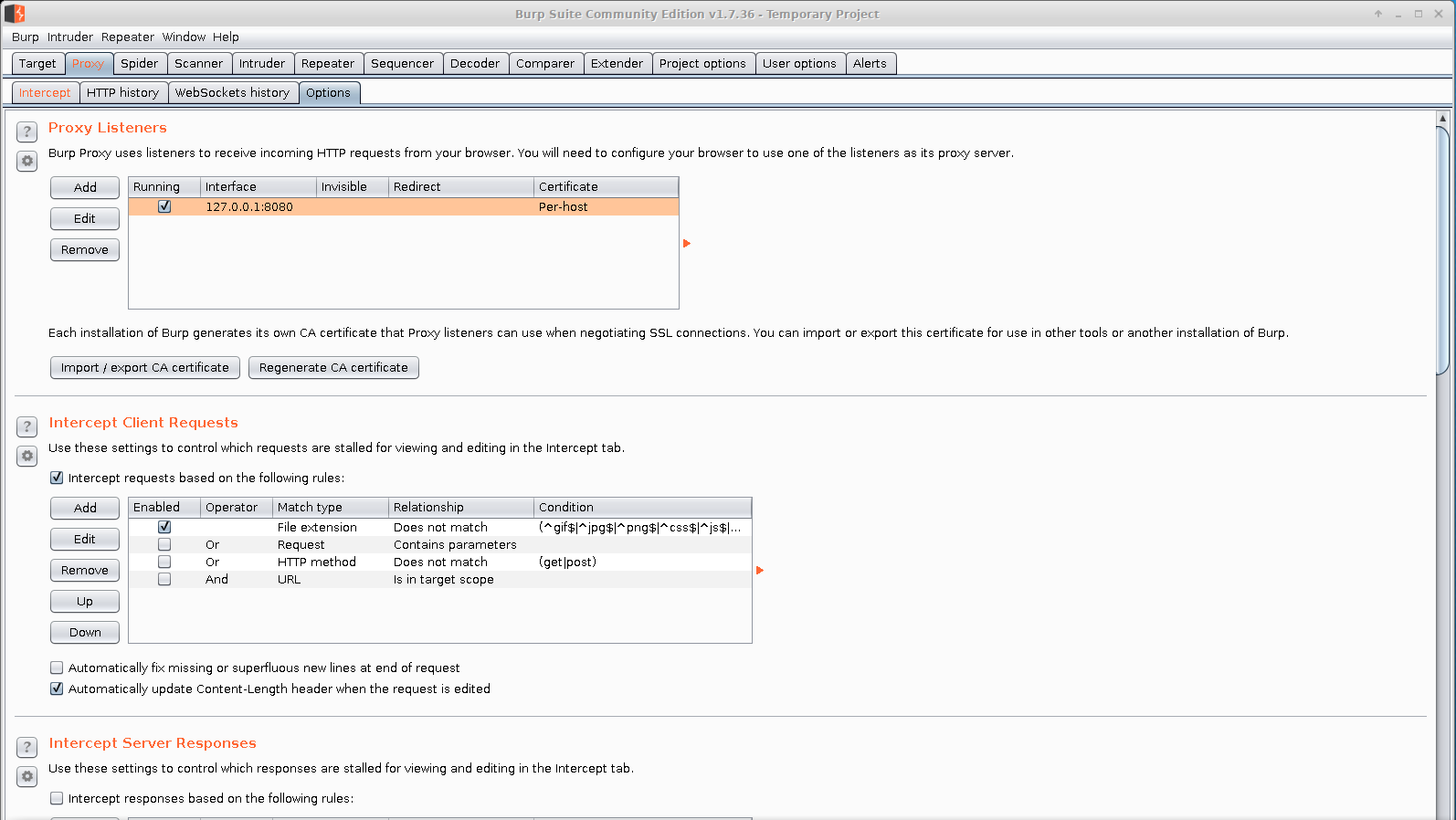
Task: Open settings gear for Proxy Listeners
Action: coord(27,162)
